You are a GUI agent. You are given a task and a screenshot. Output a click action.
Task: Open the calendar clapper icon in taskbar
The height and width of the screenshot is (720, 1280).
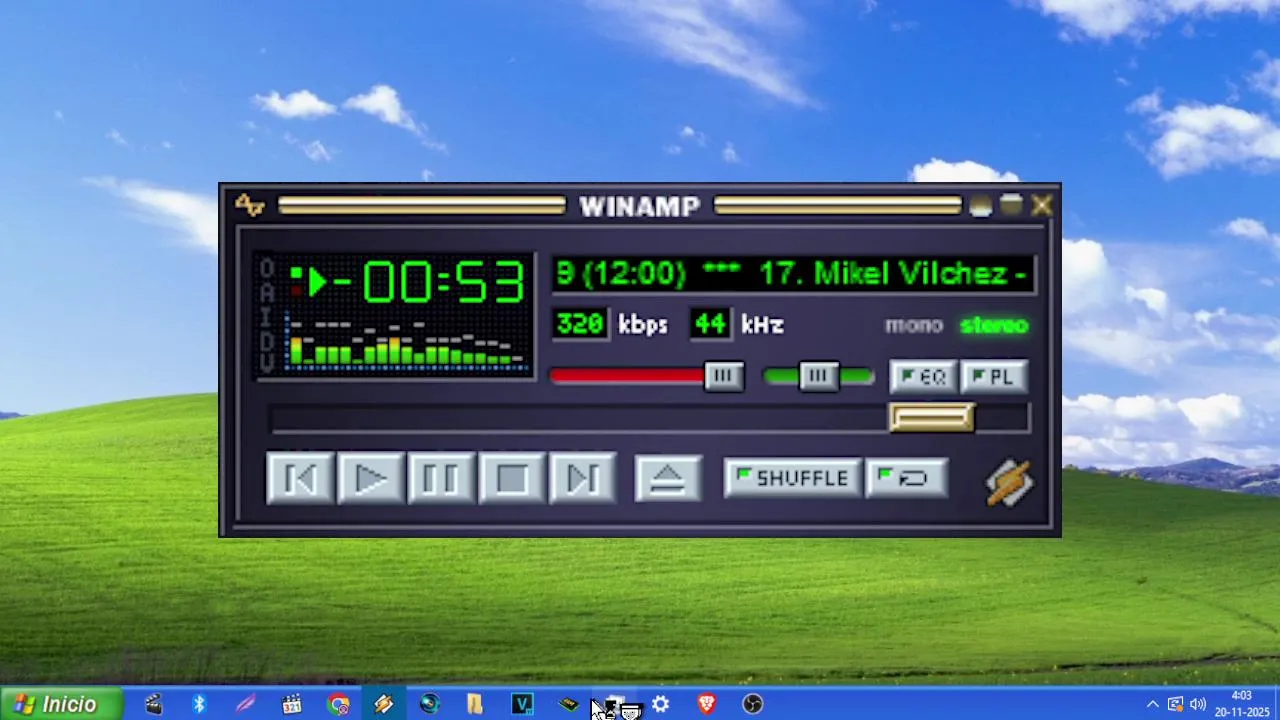291,704
